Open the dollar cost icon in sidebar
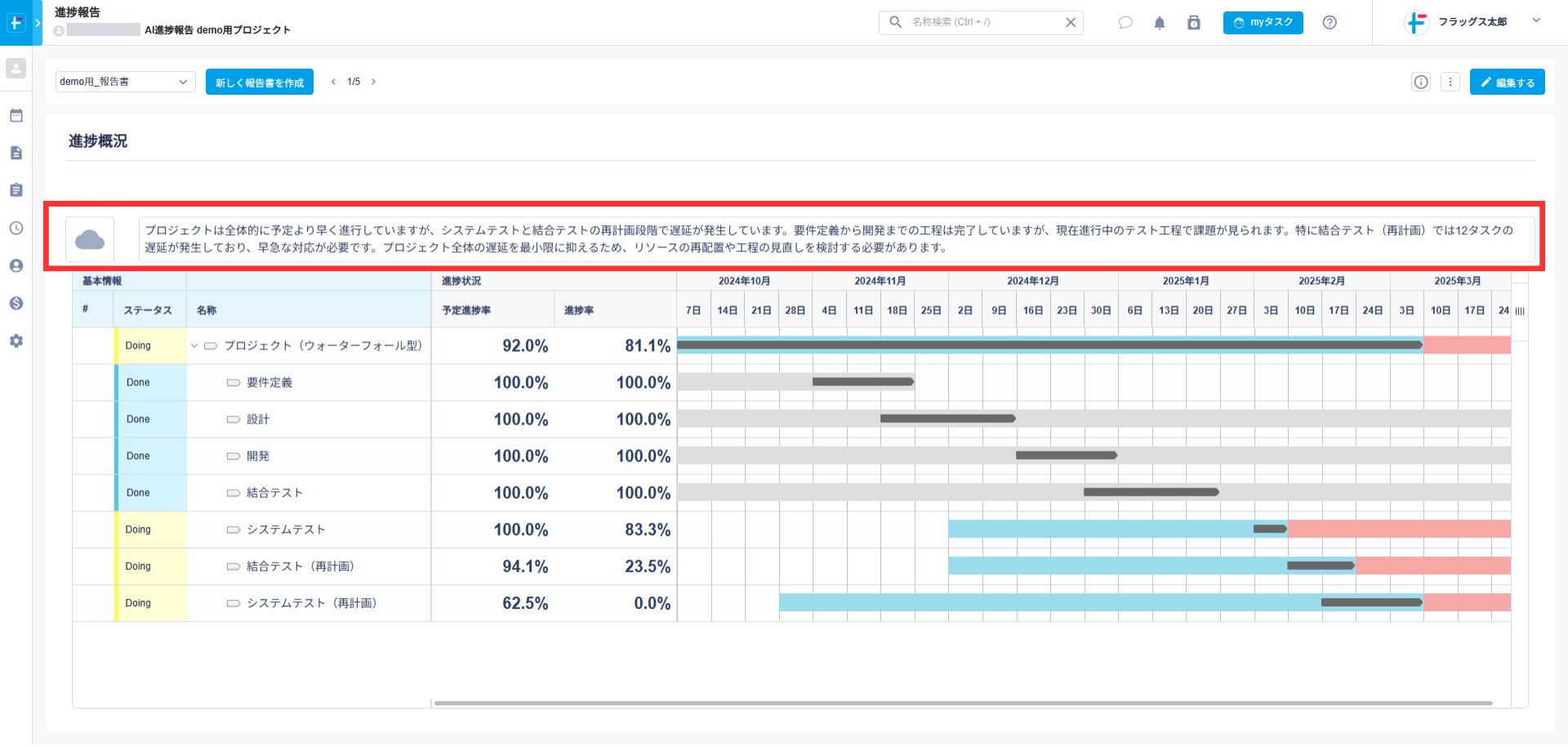 coord(16,304)
